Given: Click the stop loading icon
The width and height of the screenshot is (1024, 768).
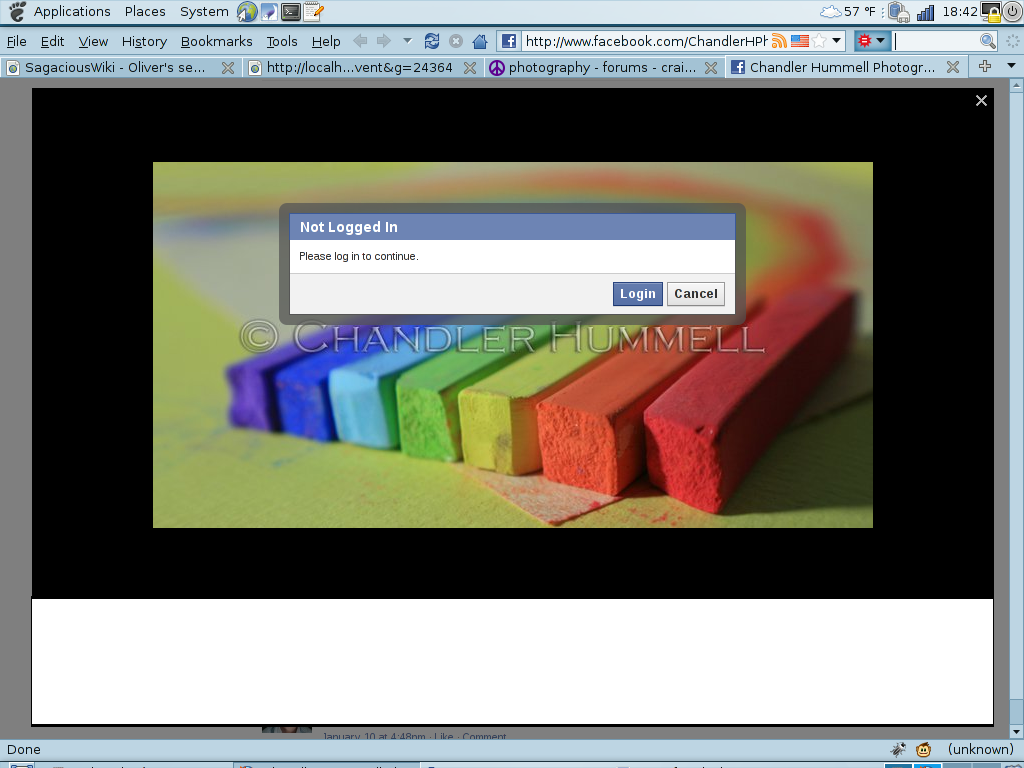Looking at the screenshot, I should coord(456,41).
